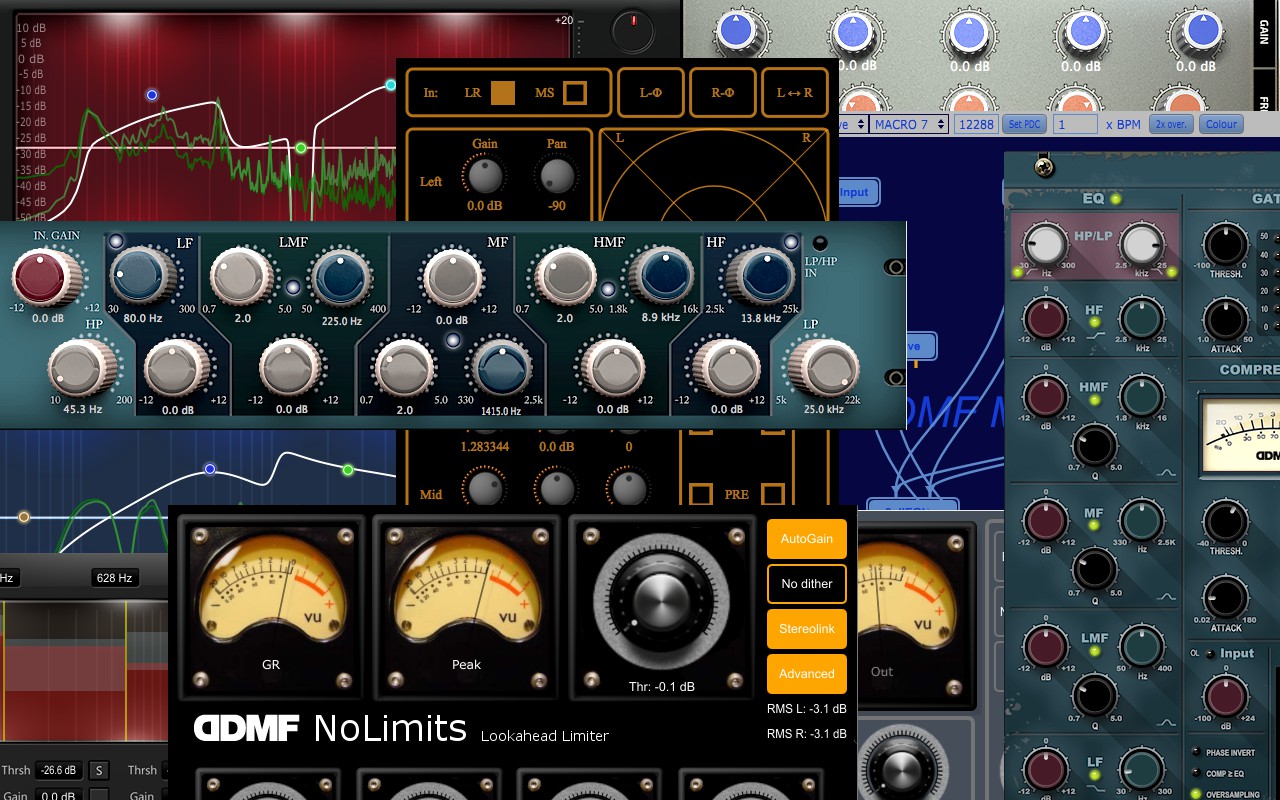1280x800 pixels.
Task: Click the Thrsh -26.6 dB value field
Action: click(x=58, y=770)
